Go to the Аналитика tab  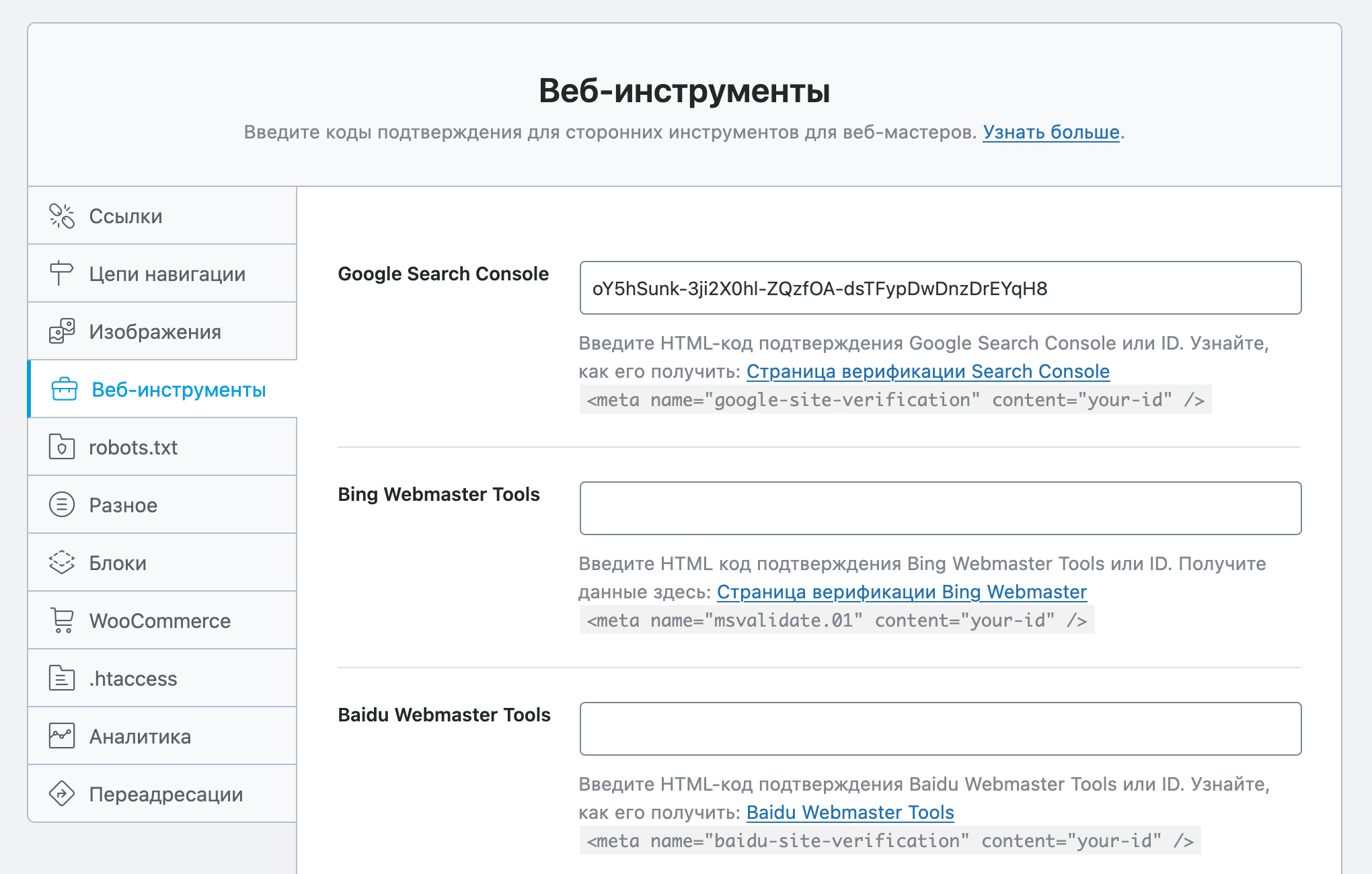pyautogui.click(x=162, y=736)
